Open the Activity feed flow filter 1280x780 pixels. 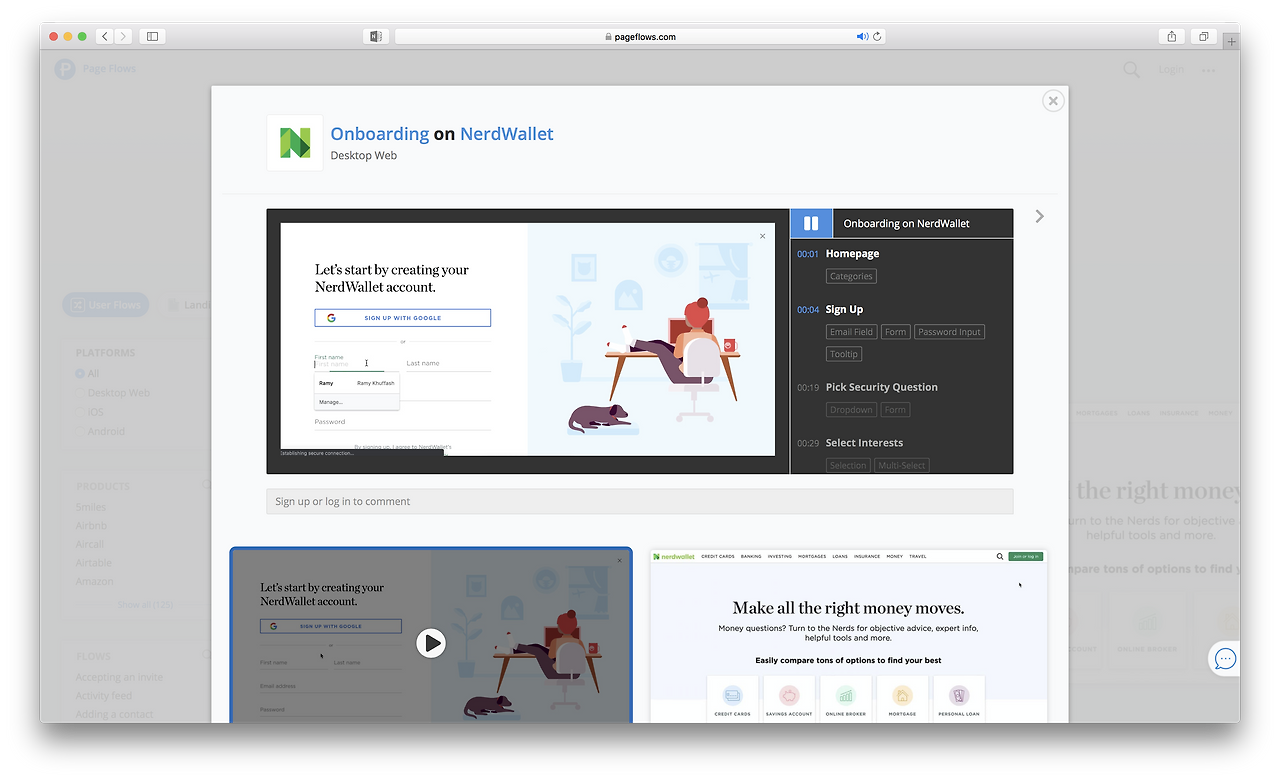[104, 695]
